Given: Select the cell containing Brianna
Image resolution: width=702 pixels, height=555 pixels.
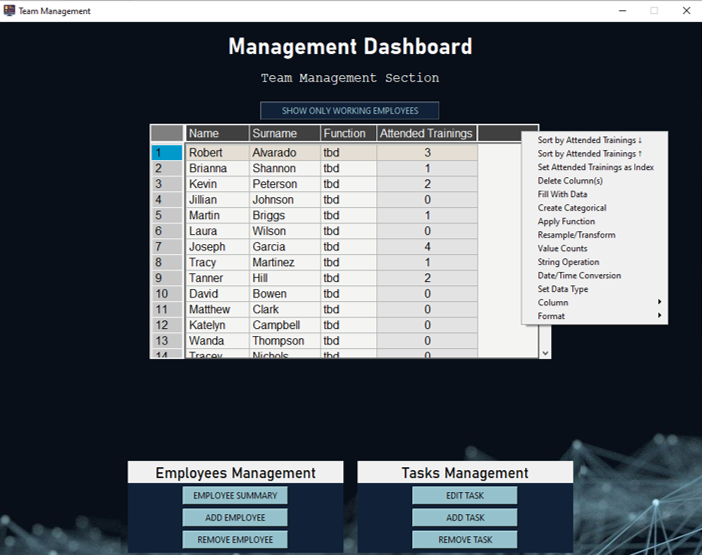Looking at the screenshot, I should click(217, 169).
